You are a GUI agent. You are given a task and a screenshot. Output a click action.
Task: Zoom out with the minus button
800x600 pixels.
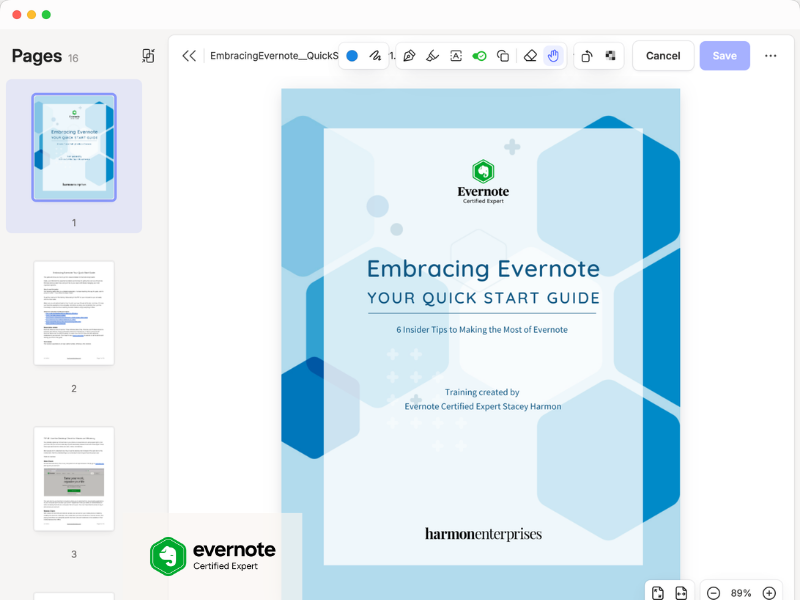713,593
